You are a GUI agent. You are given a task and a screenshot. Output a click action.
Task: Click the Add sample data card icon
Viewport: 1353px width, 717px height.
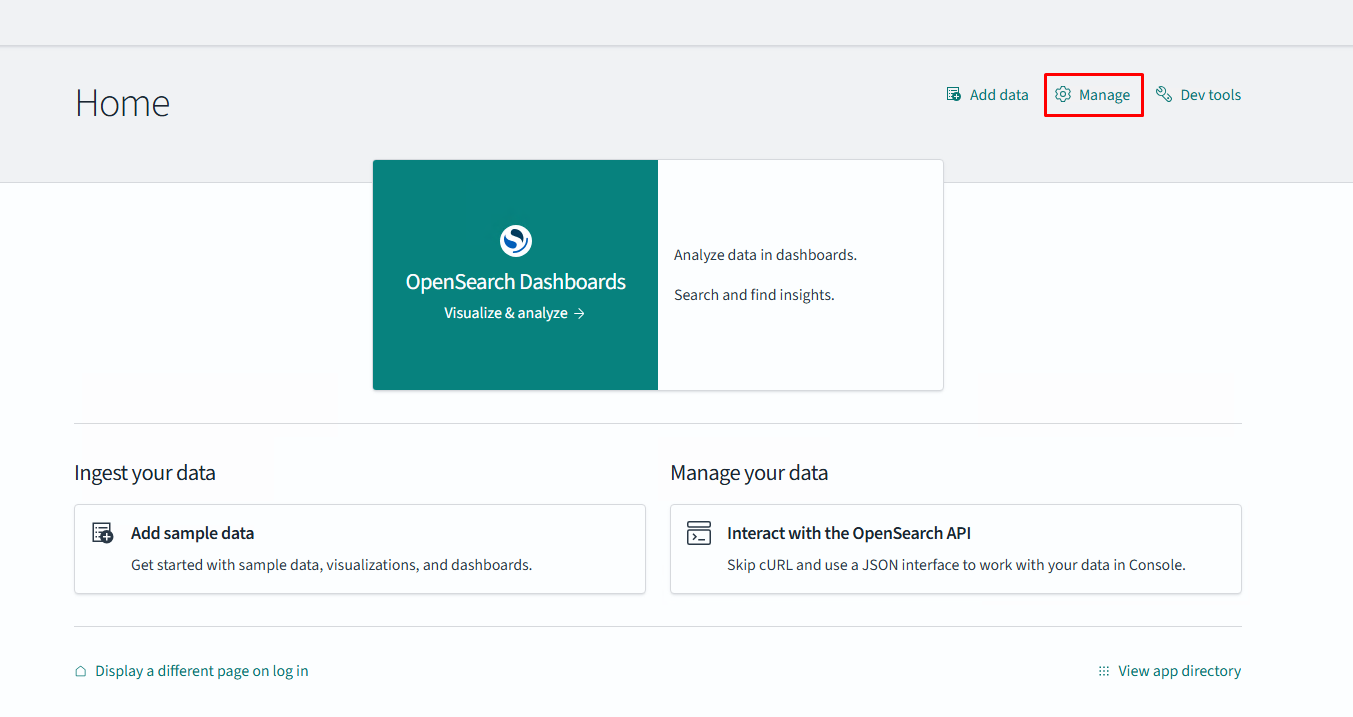click(103, 533)
